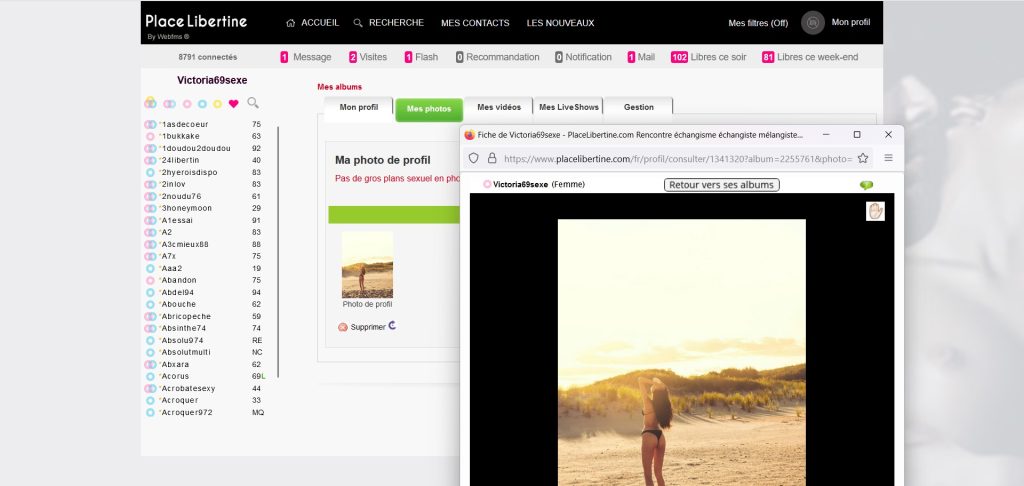Image resolution: width=1024 pixels, height=486 pixels.
Task: Click Supprimer under the profile photo
Action: 367,327
